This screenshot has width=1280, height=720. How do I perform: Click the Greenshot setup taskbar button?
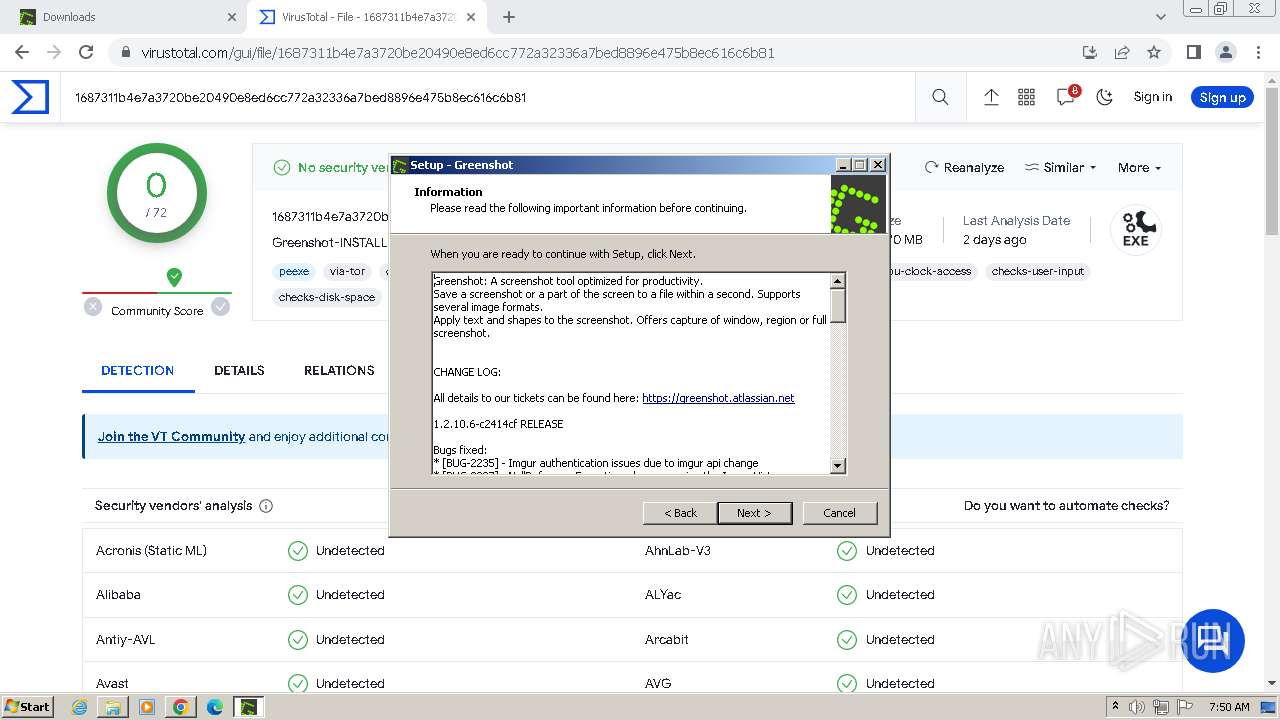tap(249, 707)
